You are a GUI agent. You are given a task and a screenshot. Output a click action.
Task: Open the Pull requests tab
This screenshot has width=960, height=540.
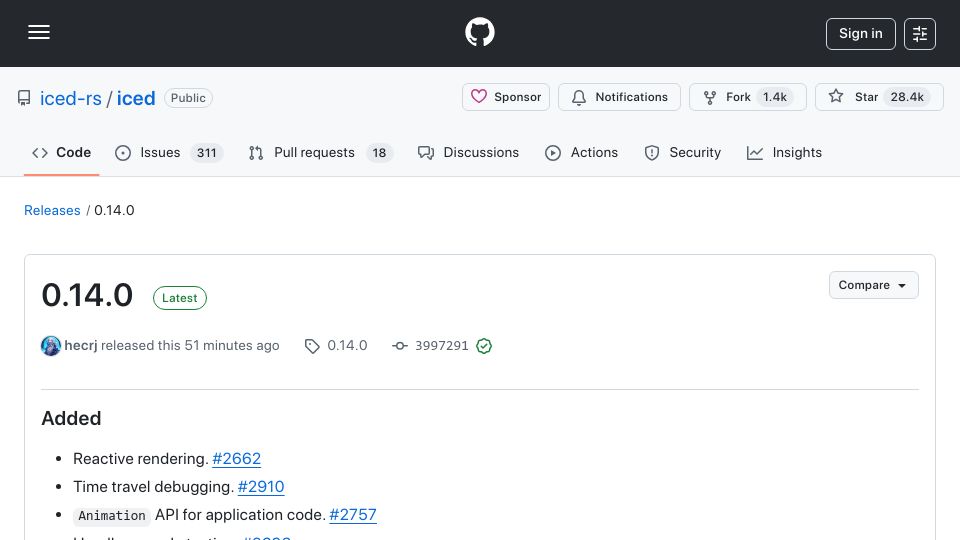(x=320, y=152)
